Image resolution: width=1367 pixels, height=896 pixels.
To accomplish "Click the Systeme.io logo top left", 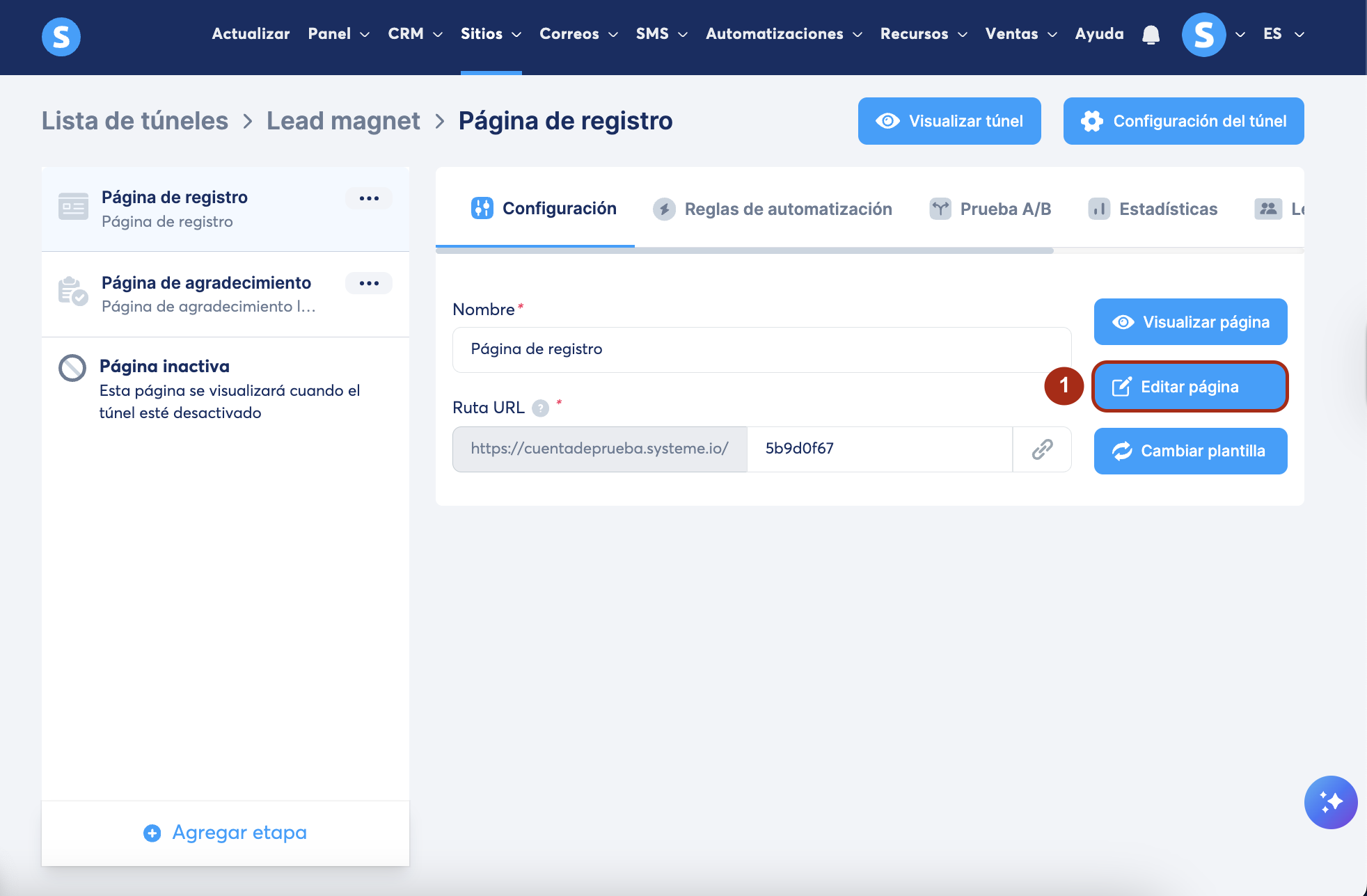I will click(61, 36).
